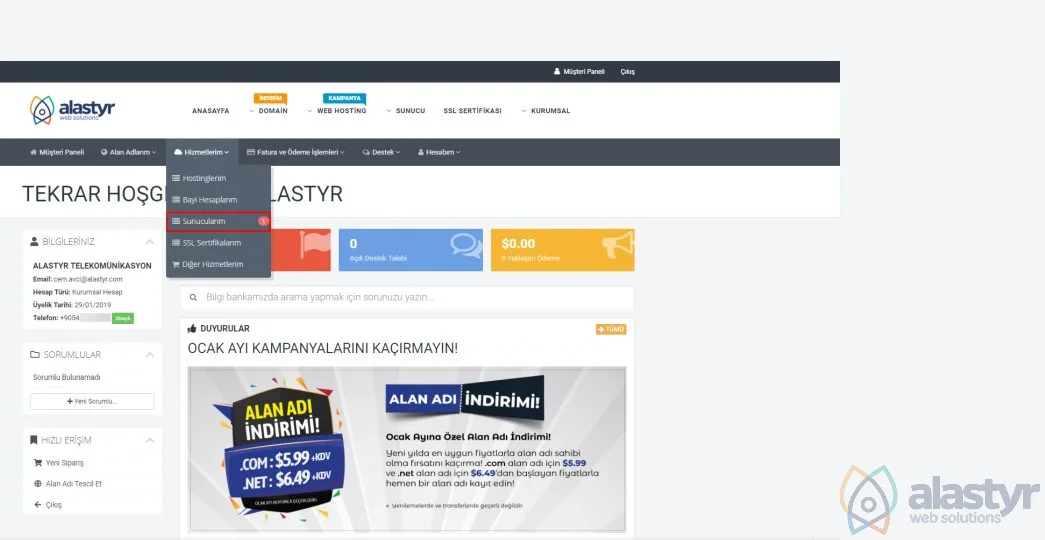The height and width of the screenshot is (540, 1045).
Task: Click ALASTYR TELEKOMÜNİKASYON account name
Action: point(92,265)
